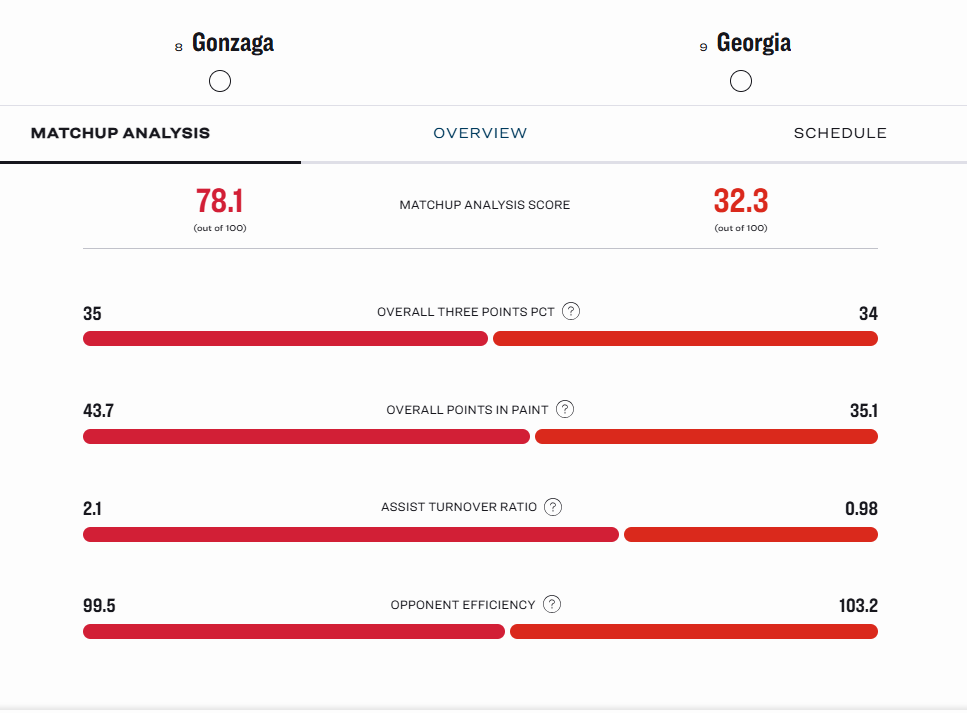Image resolution: width=967 pixels, height=713 pixels.
Task: Click Georgia's 32.3 matchup analysis score
Action: 741,201
